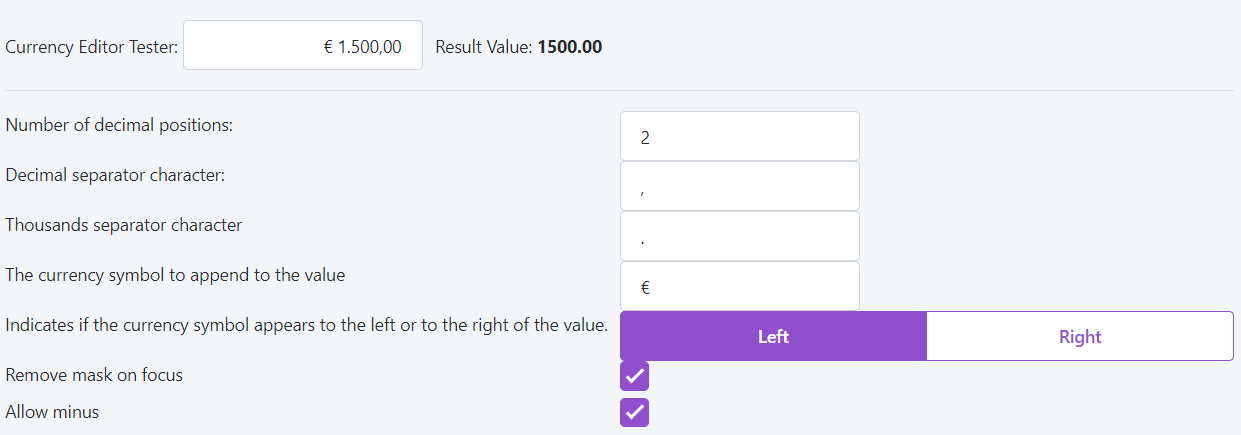Click the currency symbol input showing €
The width and height of the screenshot is (1241, 435).
click(739, 287)
